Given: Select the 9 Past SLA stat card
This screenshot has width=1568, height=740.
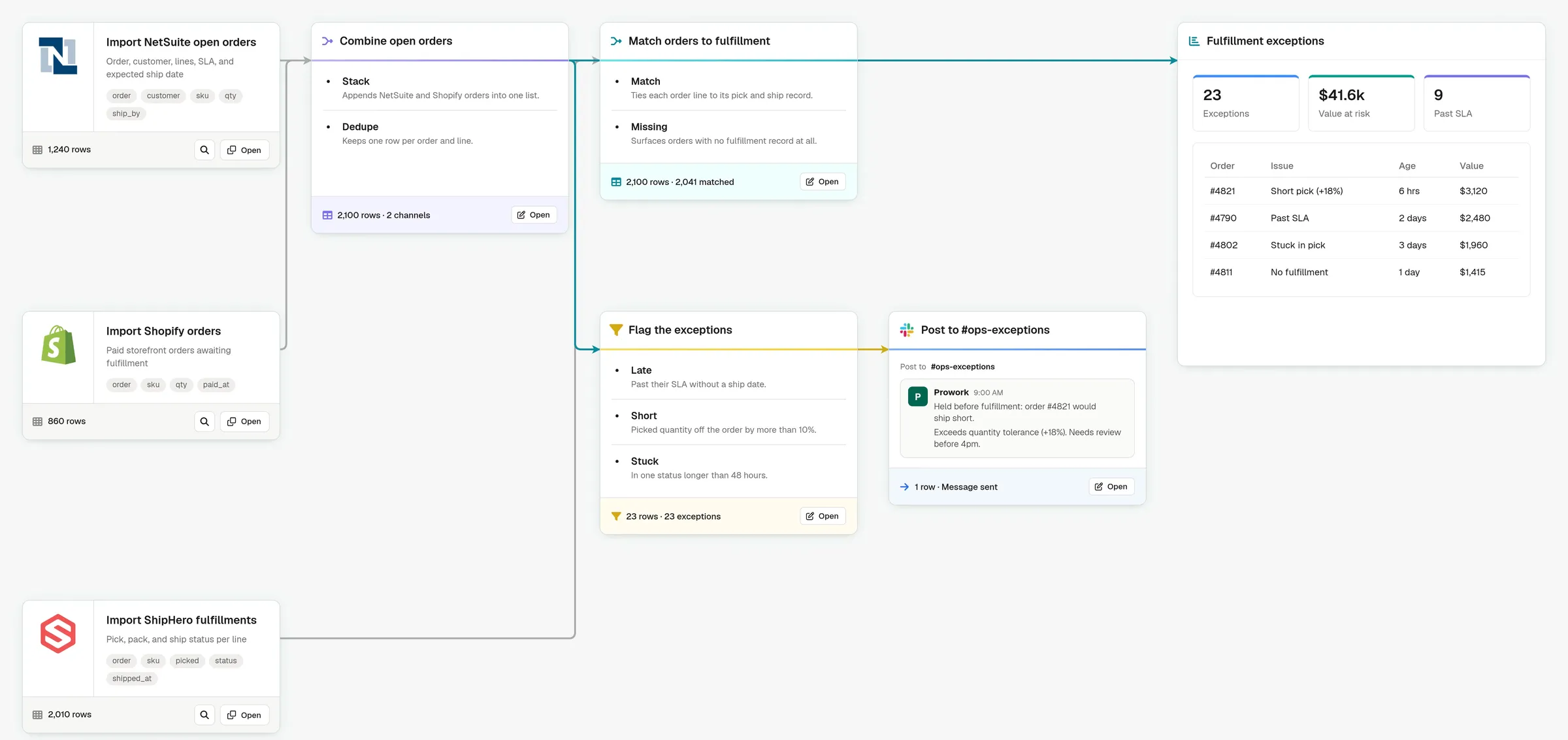Looking at the screenshot, I should (x=1477, y=103).
